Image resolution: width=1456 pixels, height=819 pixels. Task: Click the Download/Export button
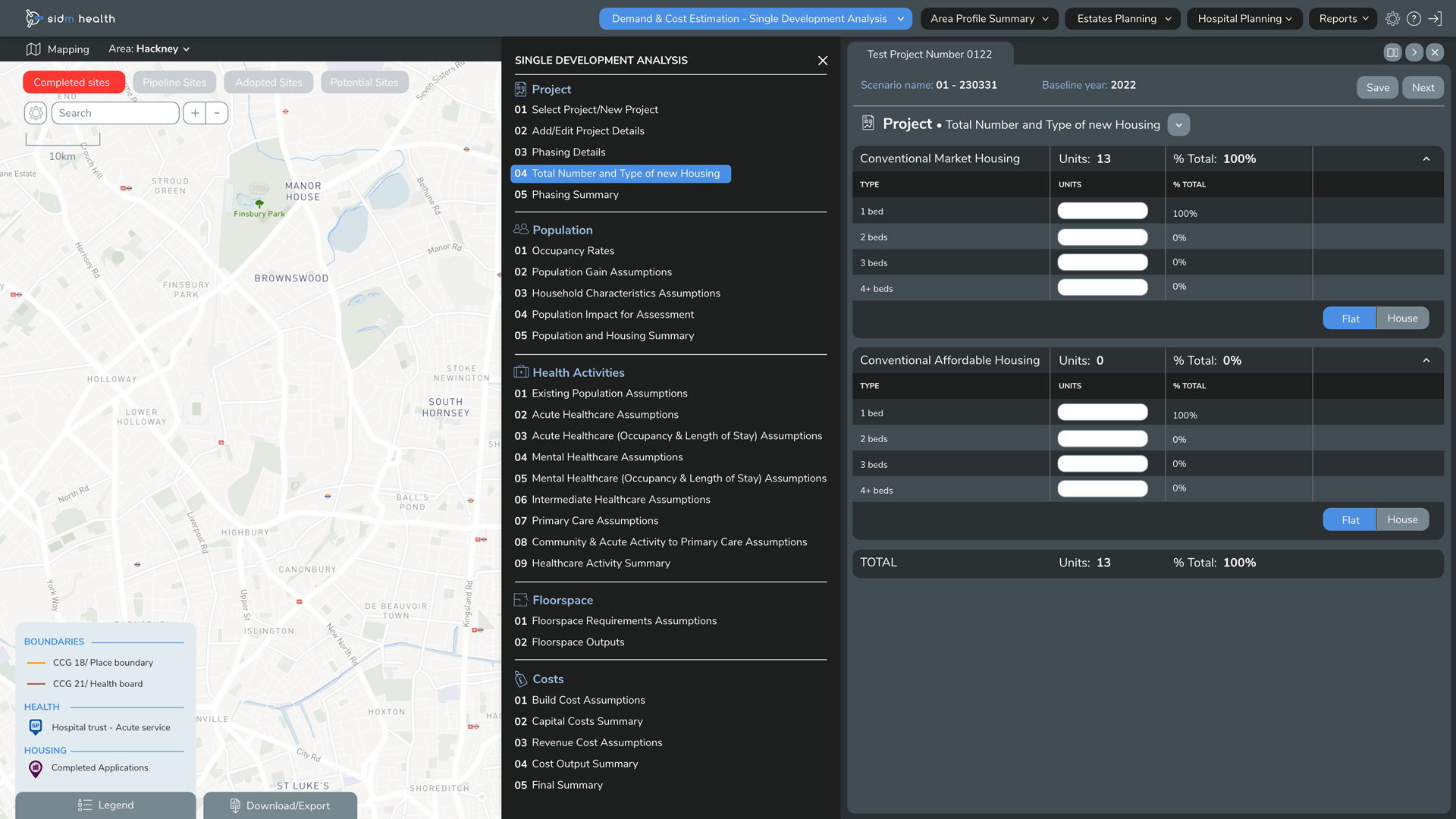280,805
